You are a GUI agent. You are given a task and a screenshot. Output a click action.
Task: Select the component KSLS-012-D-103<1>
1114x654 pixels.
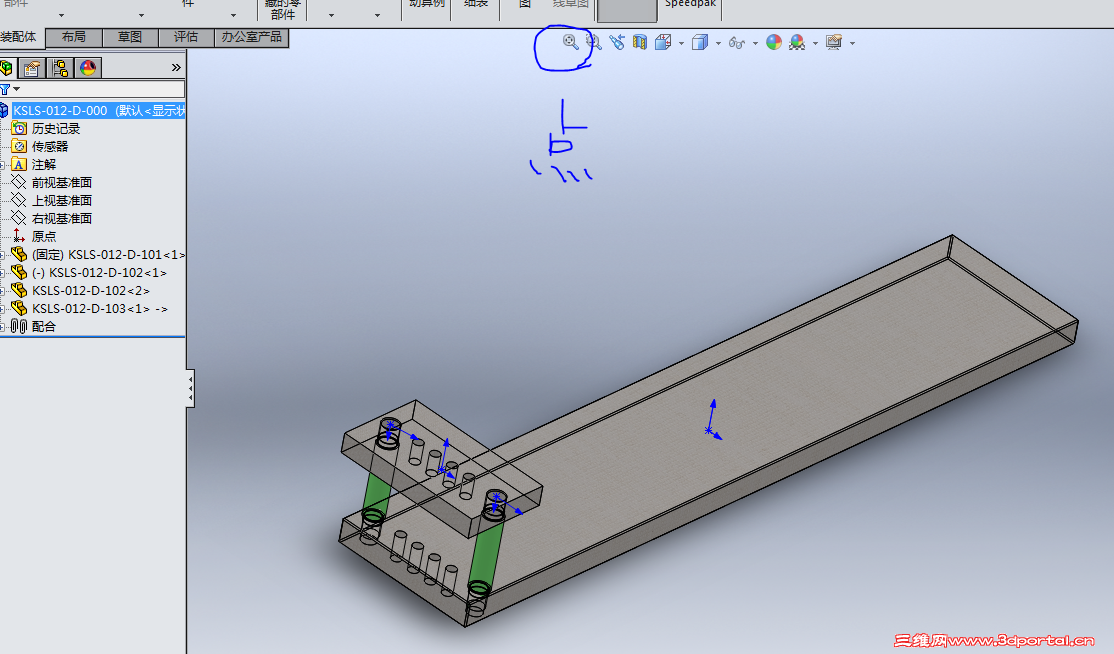[x=99, y=308]
